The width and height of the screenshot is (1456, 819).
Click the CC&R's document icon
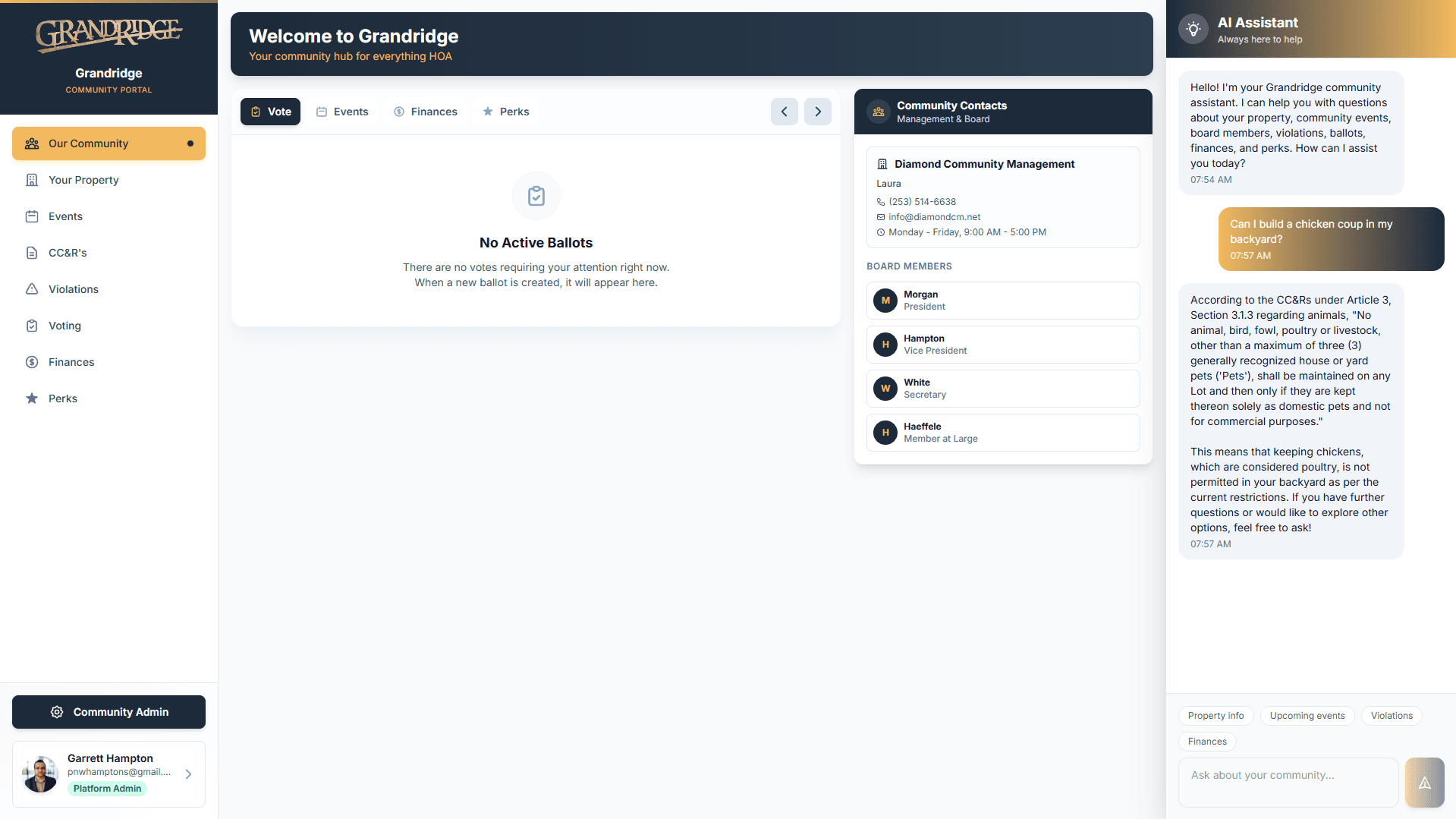(32, 253)
